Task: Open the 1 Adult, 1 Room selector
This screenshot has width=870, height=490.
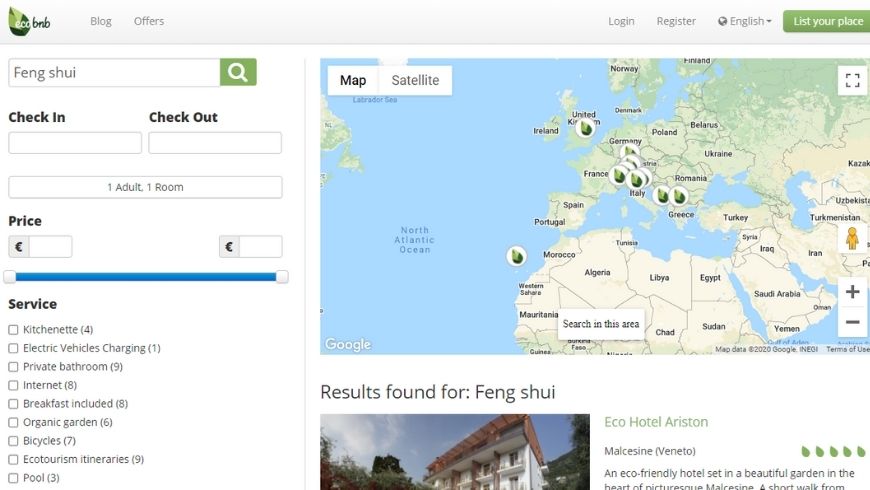Action: pyautogui.click(x=145, y=187)
